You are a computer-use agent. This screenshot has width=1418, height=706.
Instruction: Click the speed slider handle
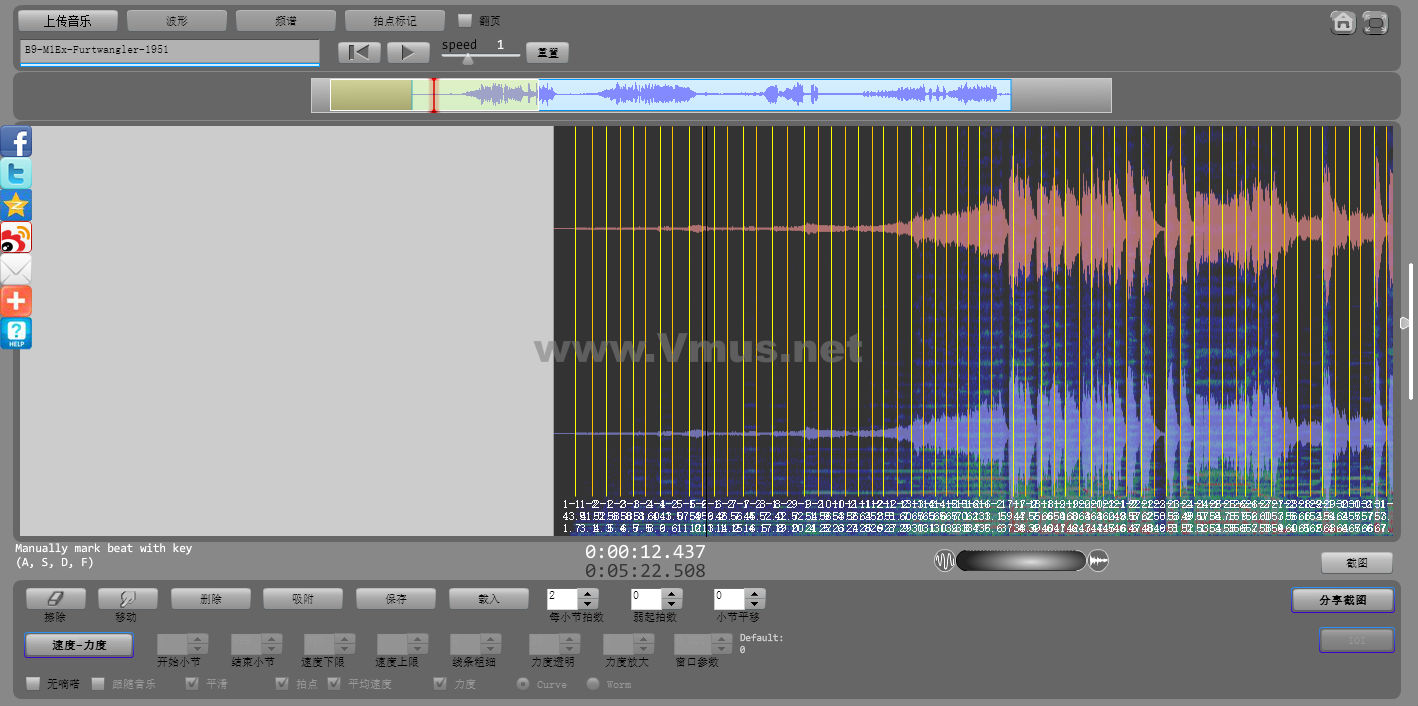pyautogui.click(x=467, y=59)
